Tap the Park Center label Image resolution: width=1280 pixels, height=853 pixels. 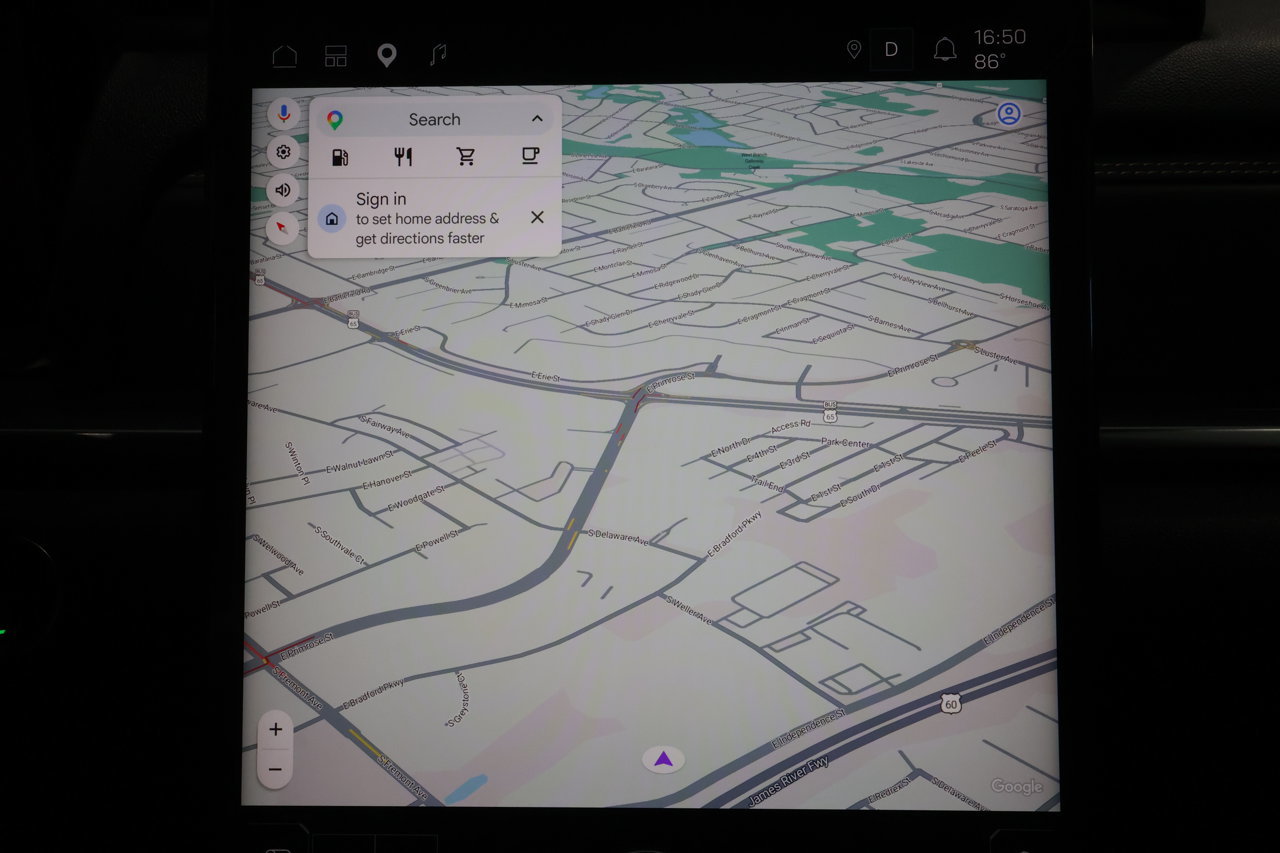845,442
